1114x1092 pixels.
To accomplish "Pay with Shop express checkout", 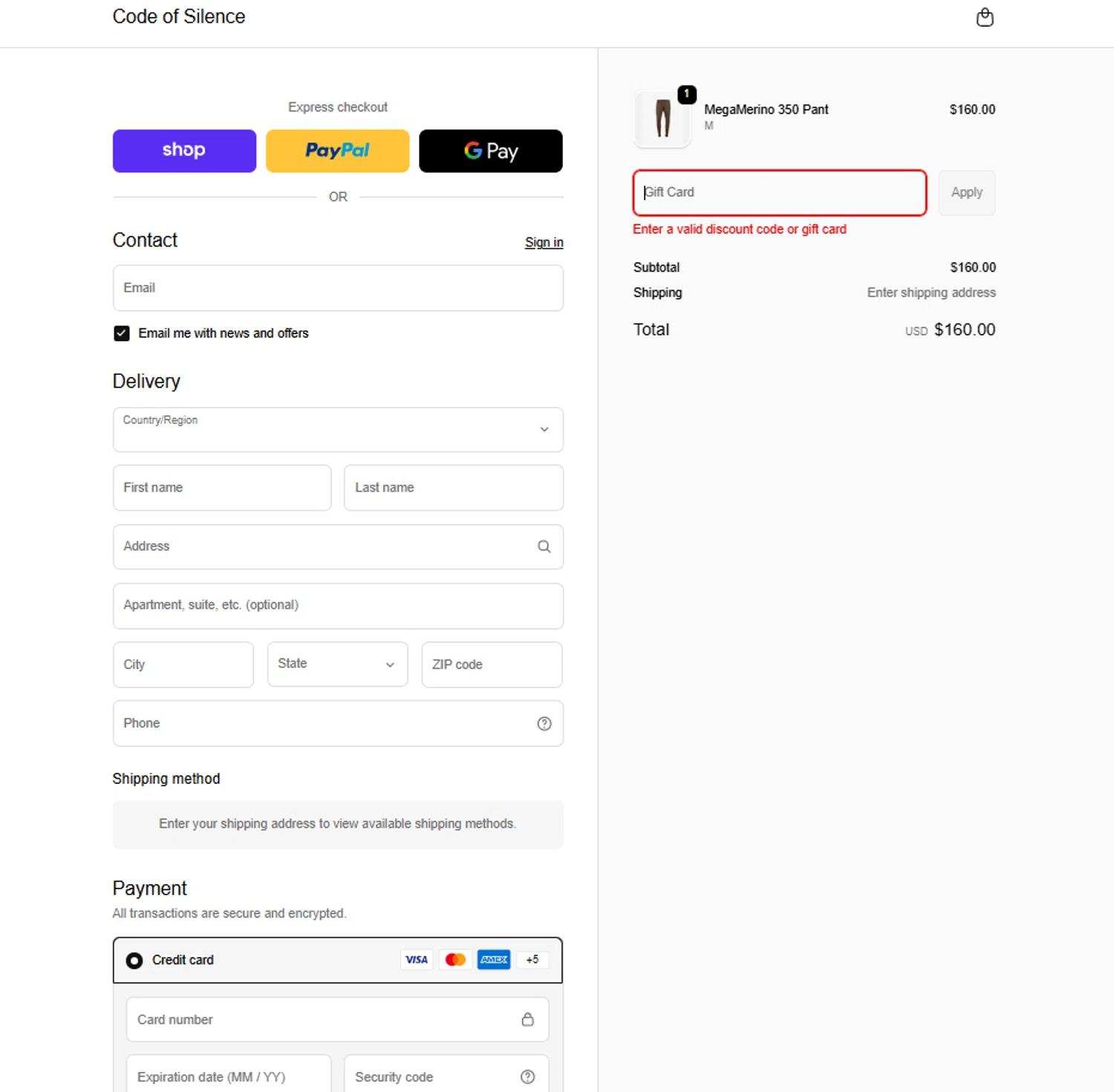I will 184,151.
